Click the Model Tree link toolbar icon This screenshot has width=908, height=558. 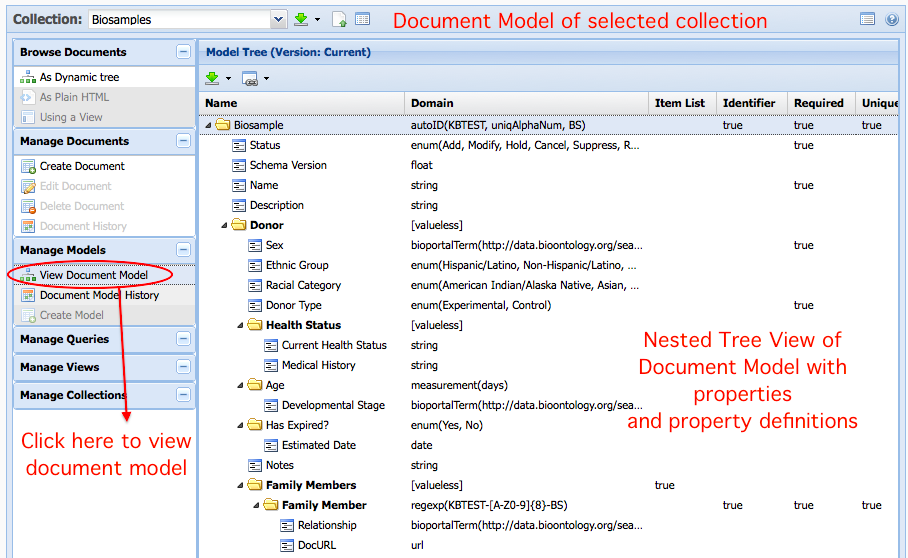tap(250, 78)
